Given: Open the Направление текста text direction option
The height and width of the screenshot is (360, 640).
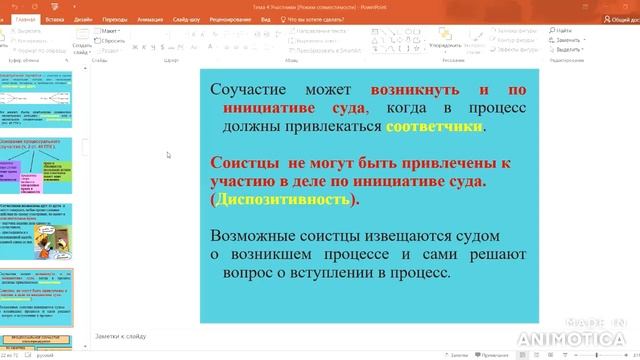Looking at the screenshot, I should click(x=318, y=31).
